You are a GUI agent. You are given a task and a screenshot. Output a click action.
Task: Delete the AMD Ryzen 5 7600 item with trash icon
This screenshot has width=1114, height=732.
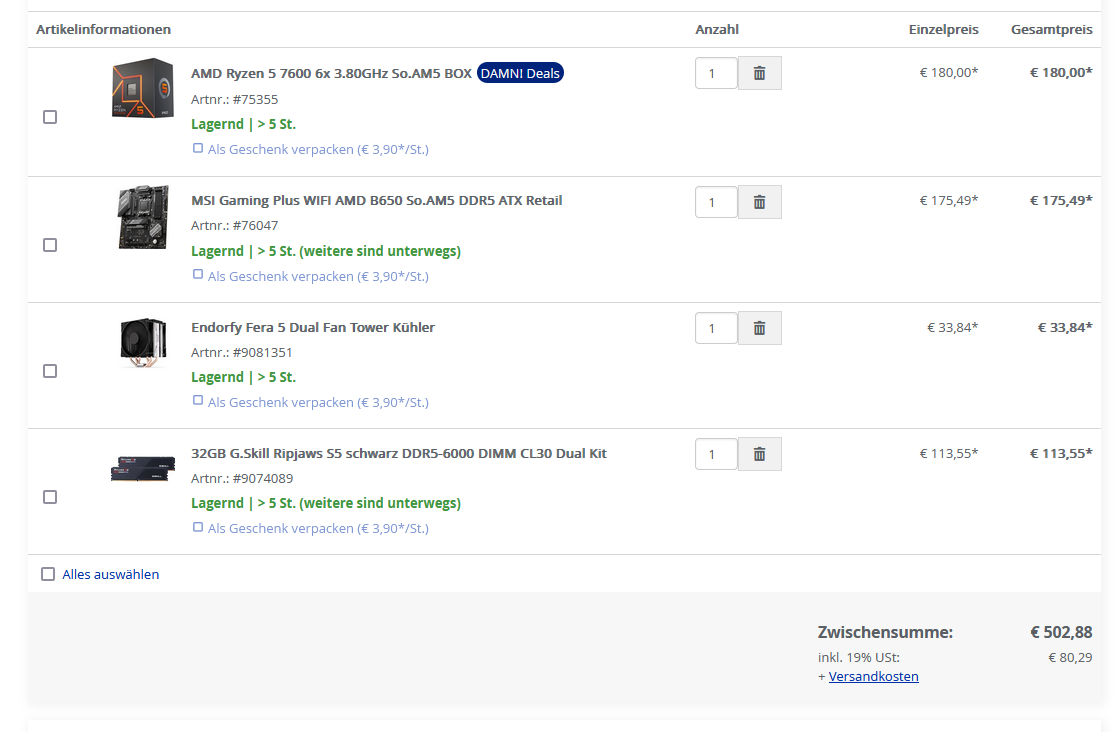pyautogui.click(x=759, y=73)
